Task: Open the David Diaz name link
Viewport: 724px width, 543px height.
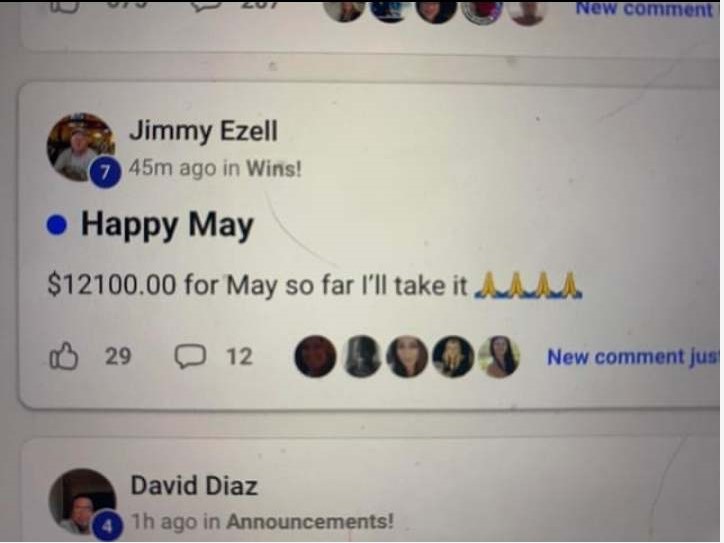Action: pyautogui.click(x=194, y=486)
